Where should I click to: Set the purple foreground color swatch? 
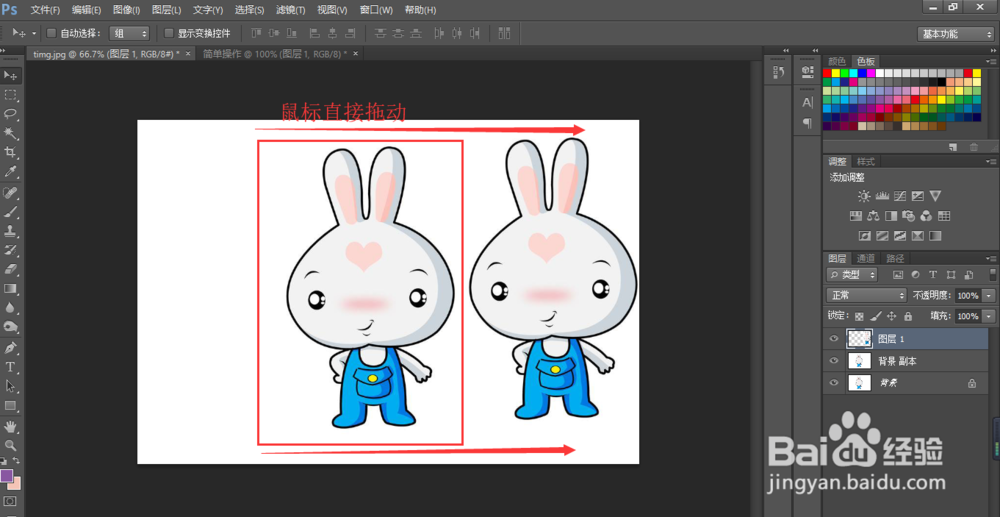(6, 476)
